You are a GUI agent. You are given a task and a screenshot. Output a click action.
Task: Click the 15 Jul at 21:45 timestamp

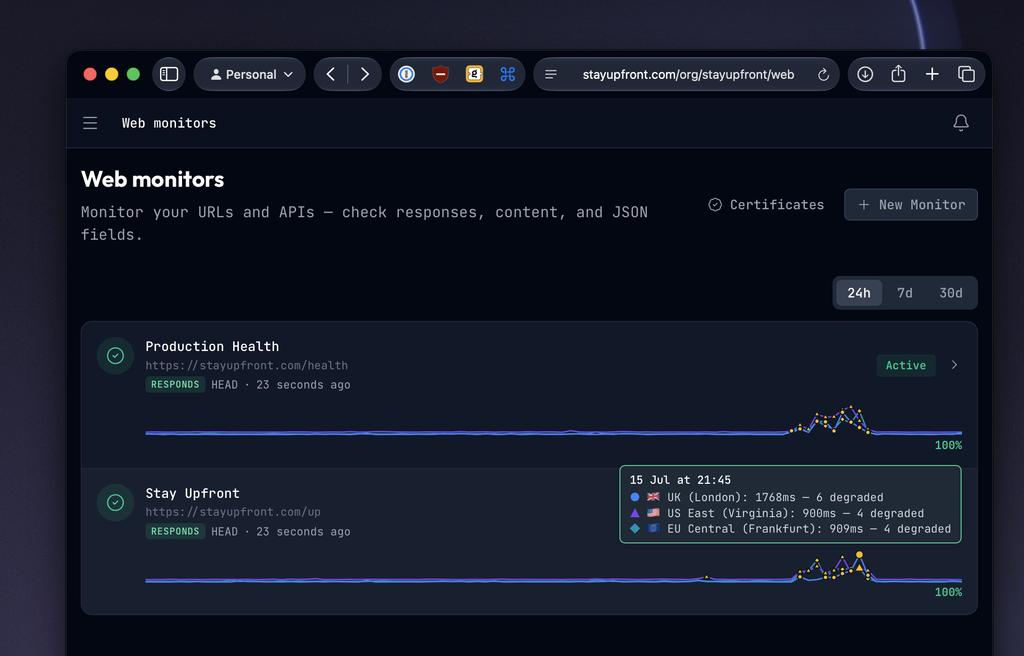tap(680, 480)
